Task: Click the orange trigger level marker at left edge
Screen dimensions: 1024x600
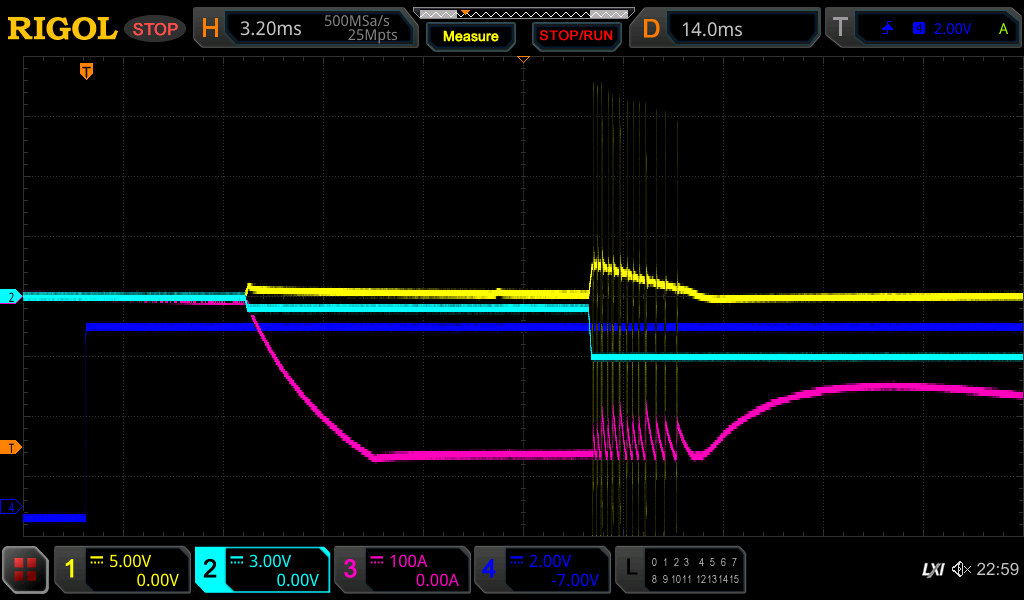Action: [x=12, y=447]
